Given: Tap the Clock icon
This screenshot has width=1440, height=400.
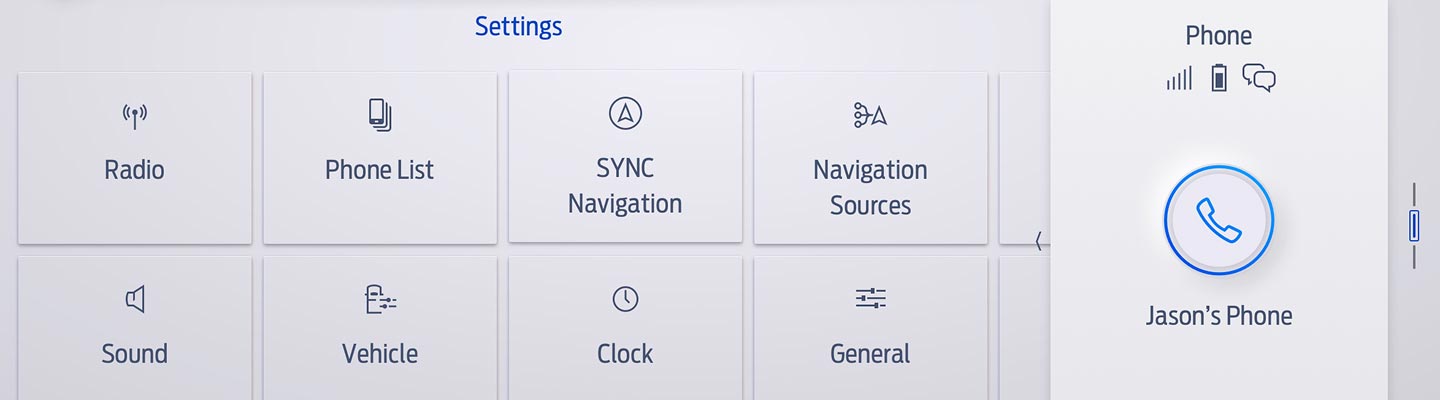Looking at the screenshot, I should pyautogui.click(x=625, y=299).
